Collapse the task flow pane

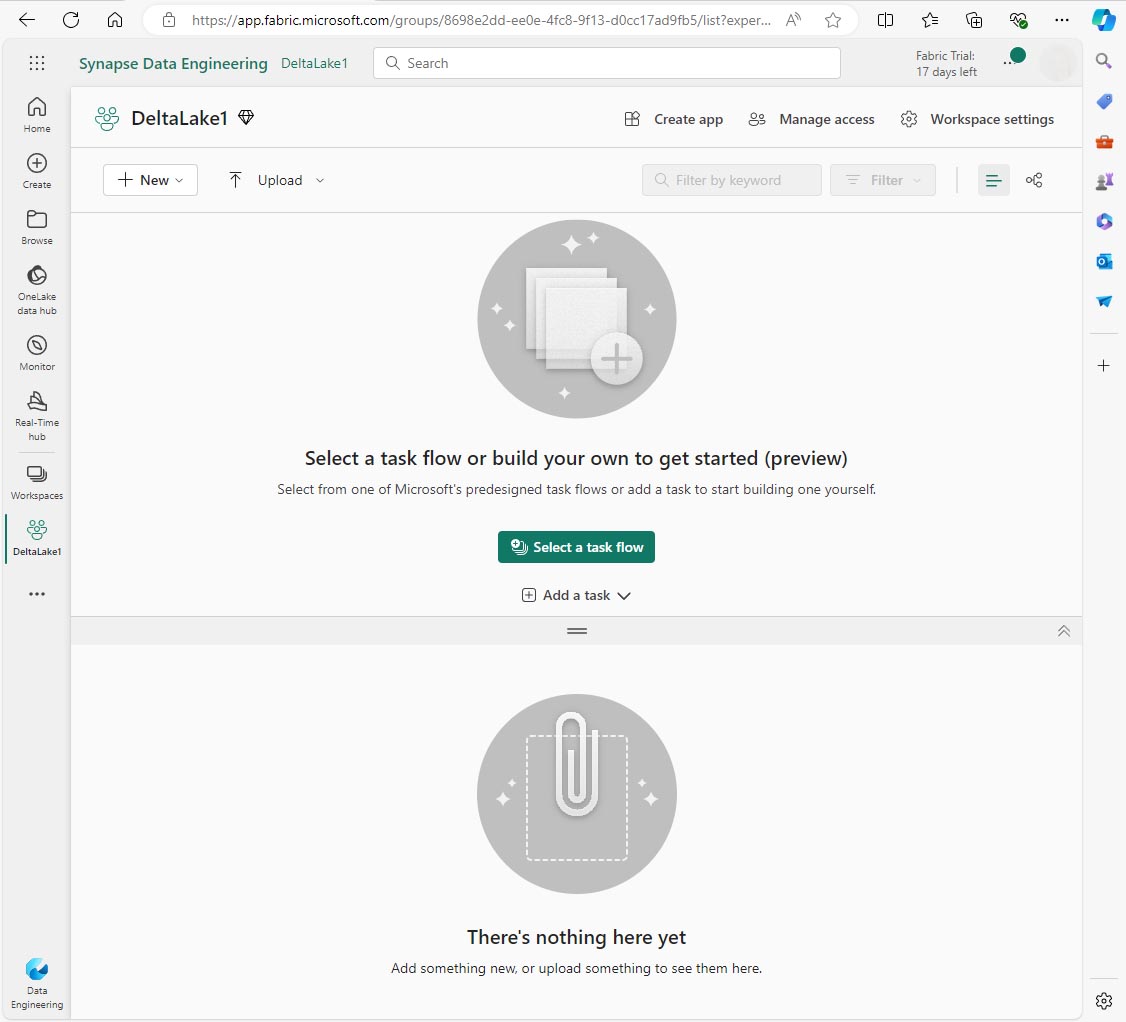1064,631
